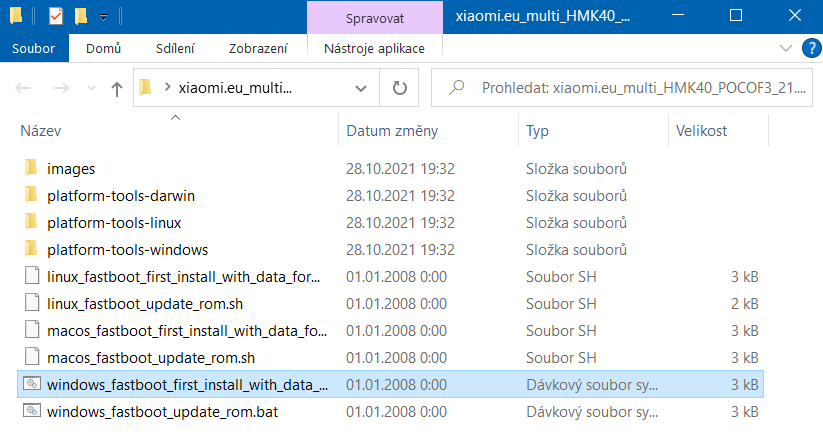Viewport: 823px width, 443px height.
Task: Click the Spravovat contextual tab
Action: [x=375, y=18]
